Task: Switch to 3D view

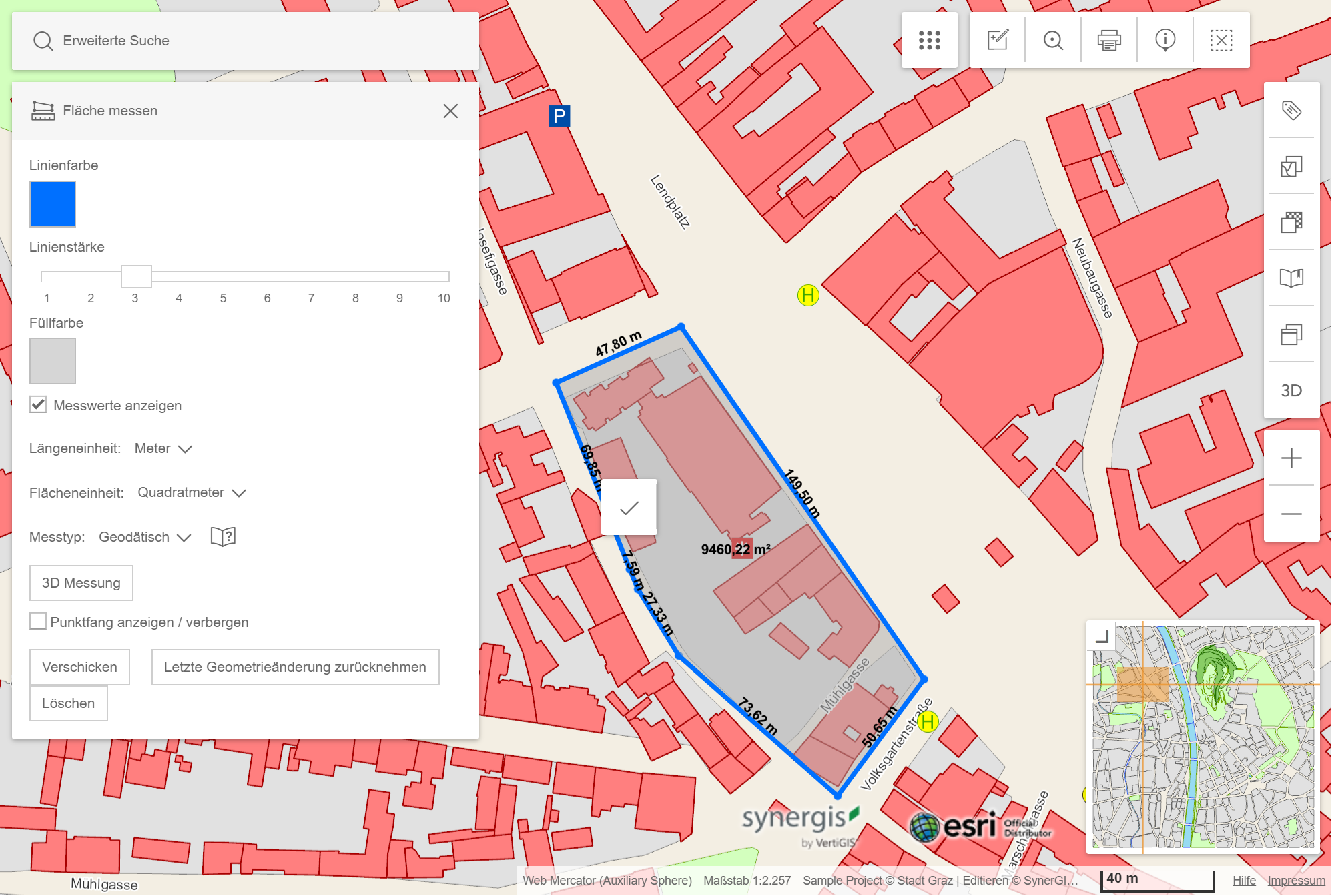Action: [1292, 391]
